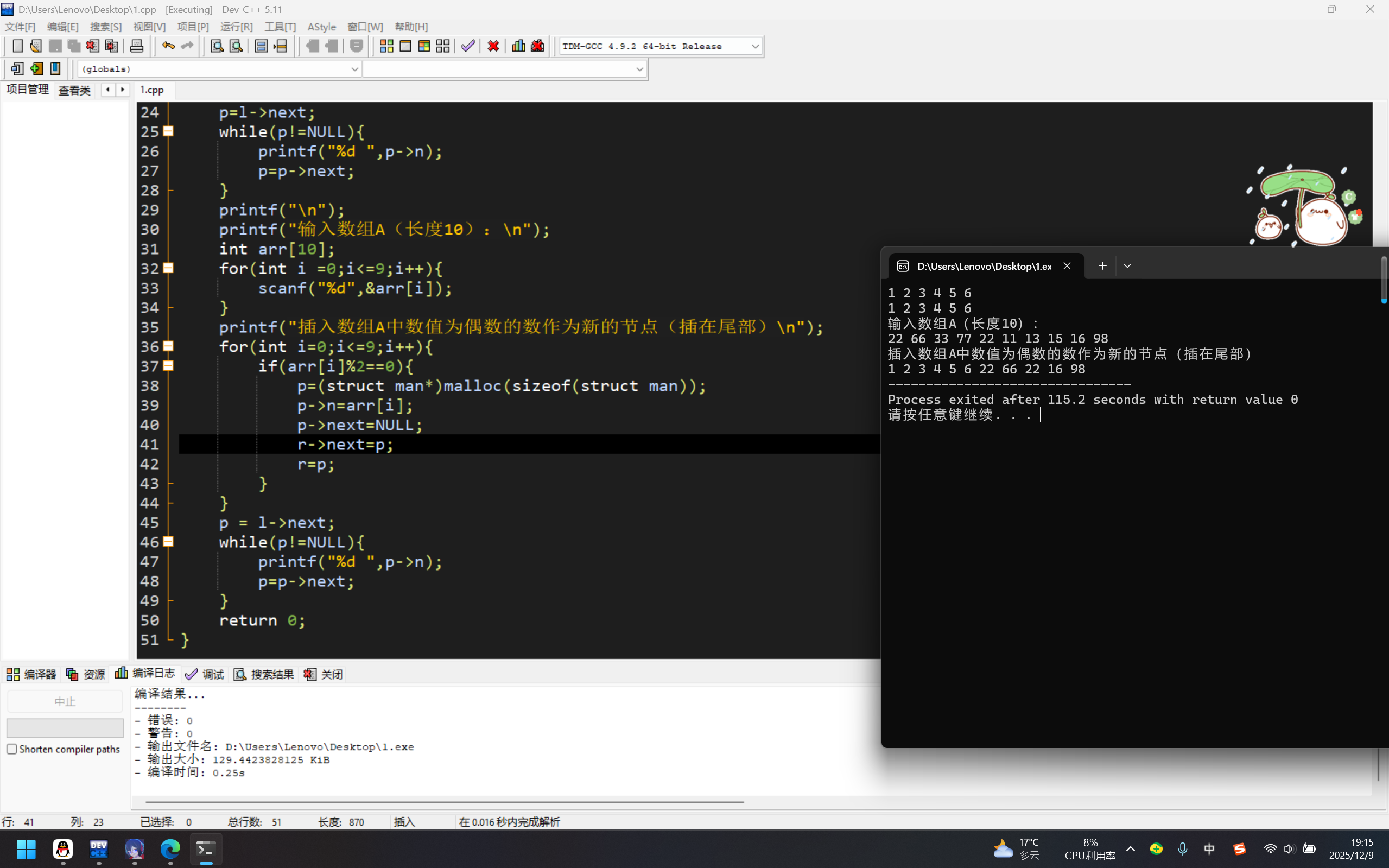Toggle Shorten compiler paths checkbox
The width and height of the screenshot is (1389, 868).
(x=12, y=749)
